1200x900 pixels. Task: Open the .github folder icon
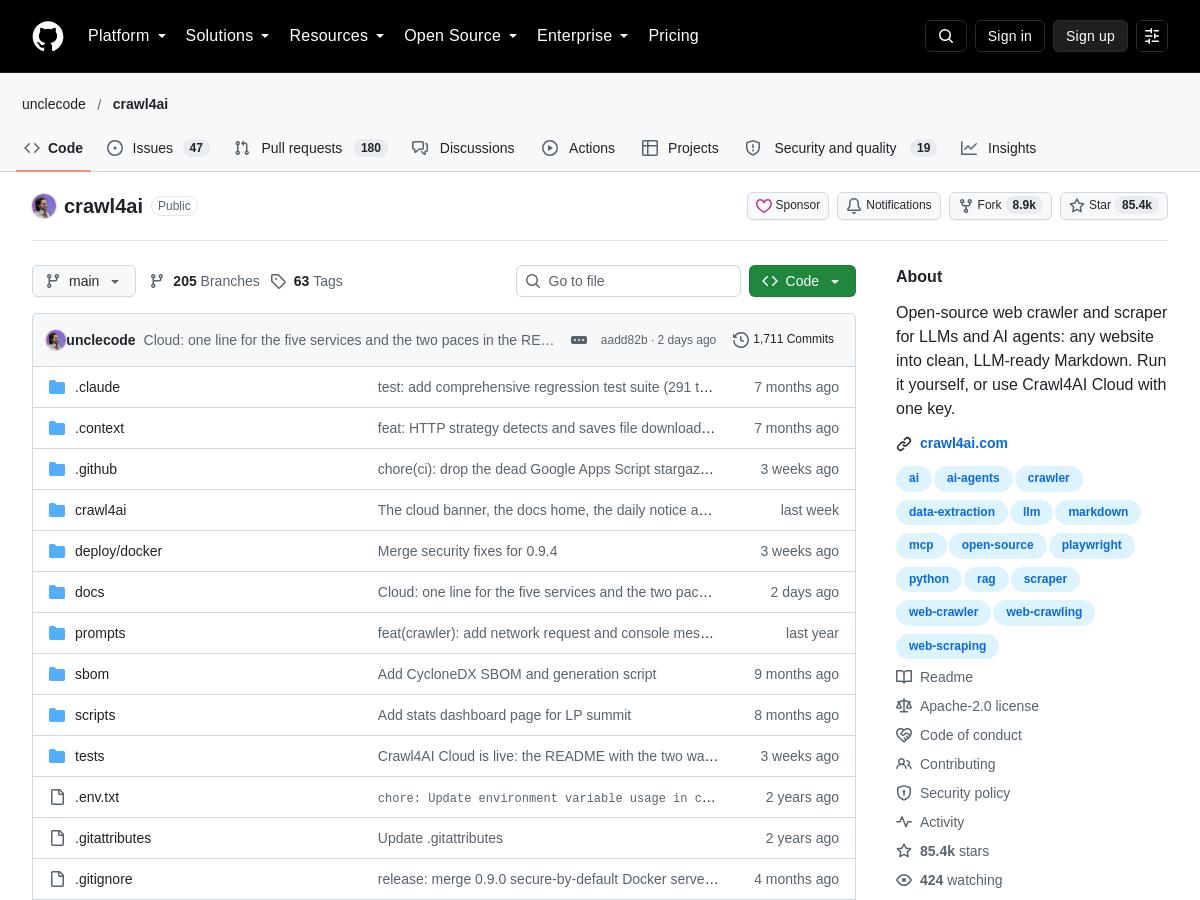(x=57, y=469)
